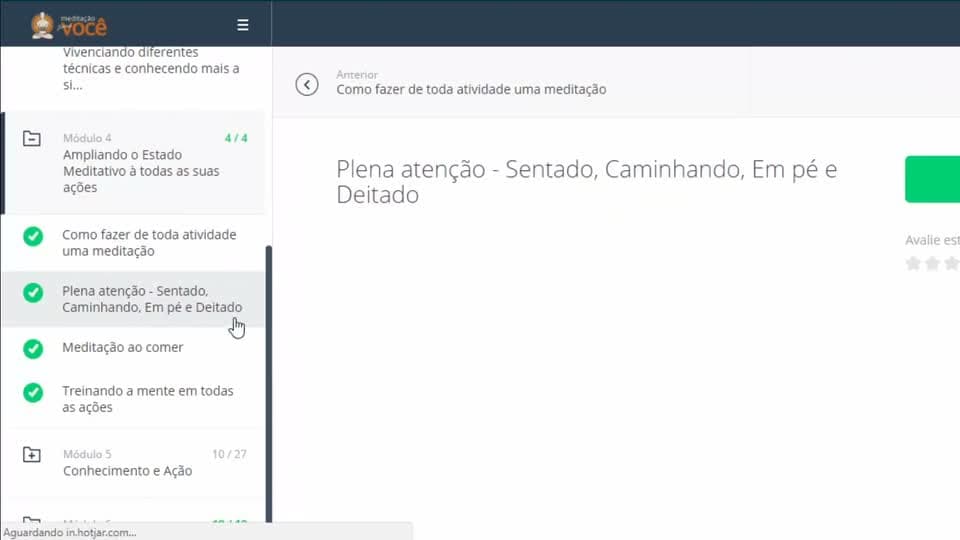Toggle checkmark for Meditação ao comer
Screen dimensions: 960x540
pos(33,348)
